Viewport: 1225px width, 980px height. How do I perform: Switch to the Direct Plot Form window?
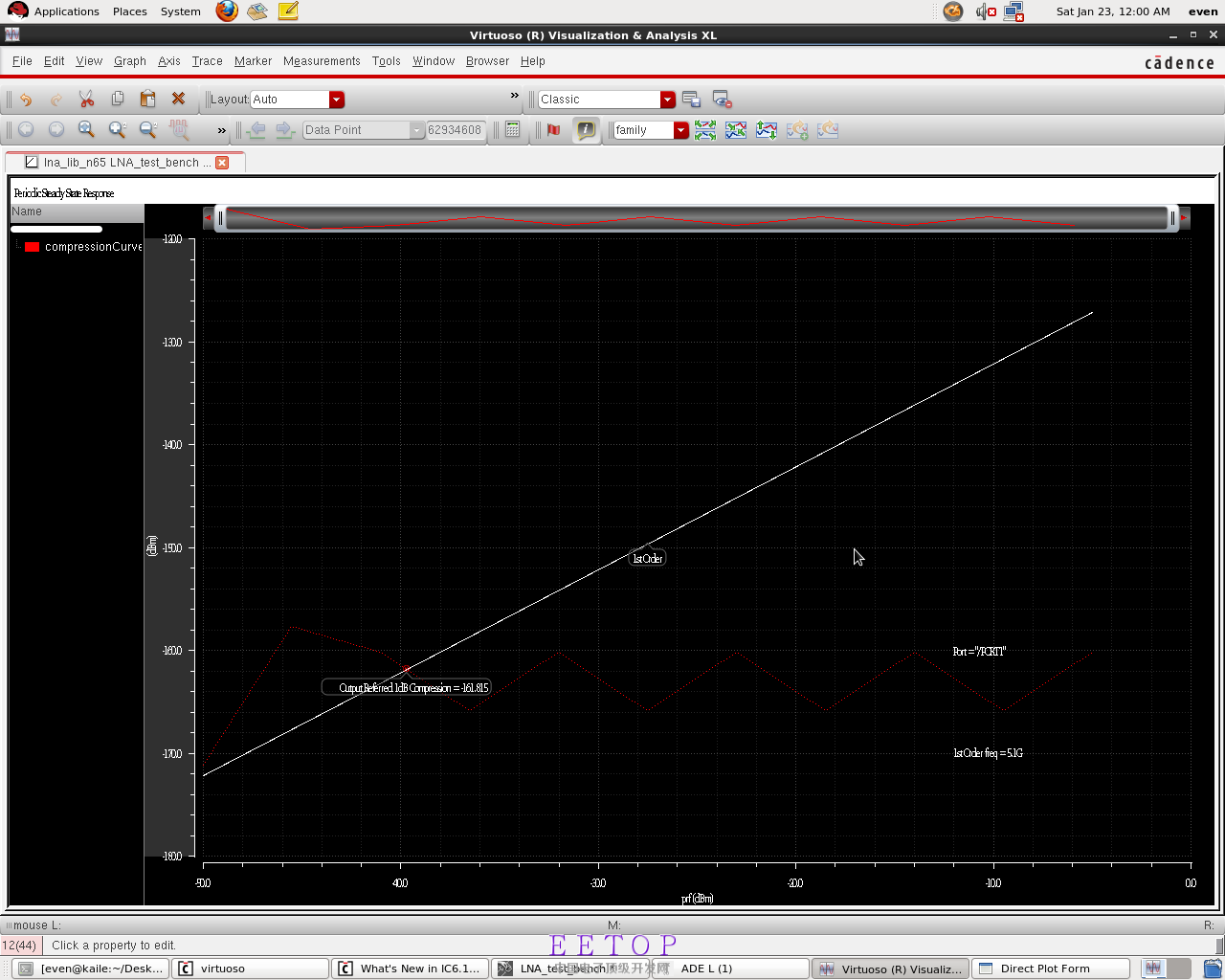[x=1051, y=969]
